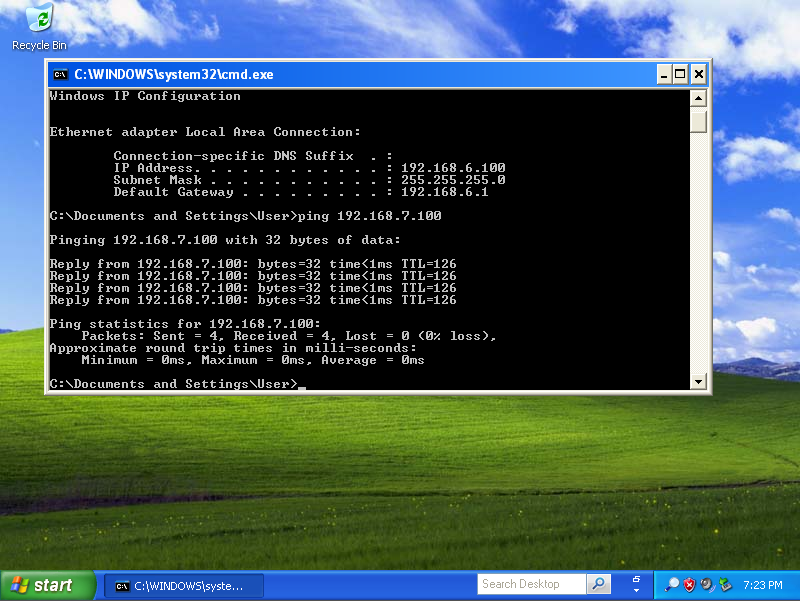Focus the Search Desktop input field

pyautogui.click(x=532, y=584)
